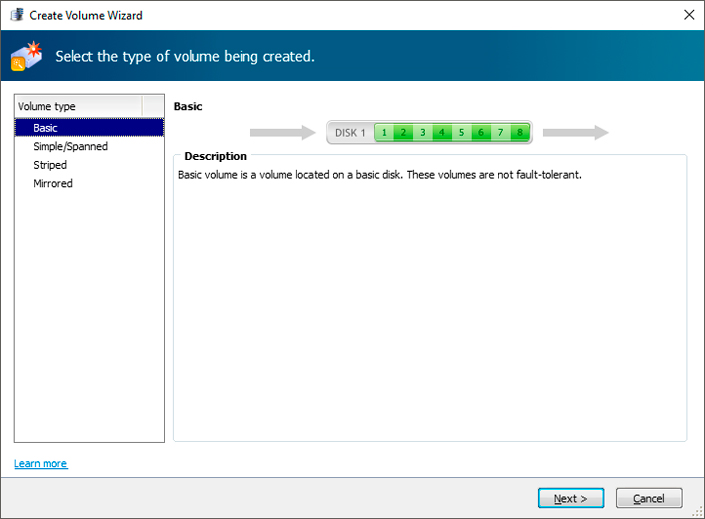Screen dimensions: 705x519
Task: Click the Volume type column header
Action: 79,107
